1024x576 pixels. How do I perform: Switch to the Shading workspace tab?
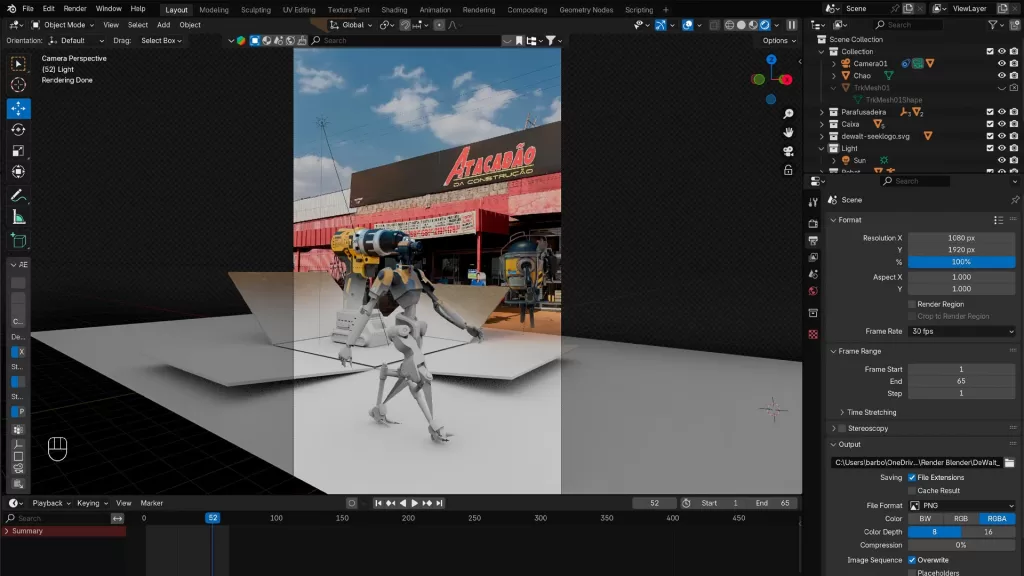point(394,10)
